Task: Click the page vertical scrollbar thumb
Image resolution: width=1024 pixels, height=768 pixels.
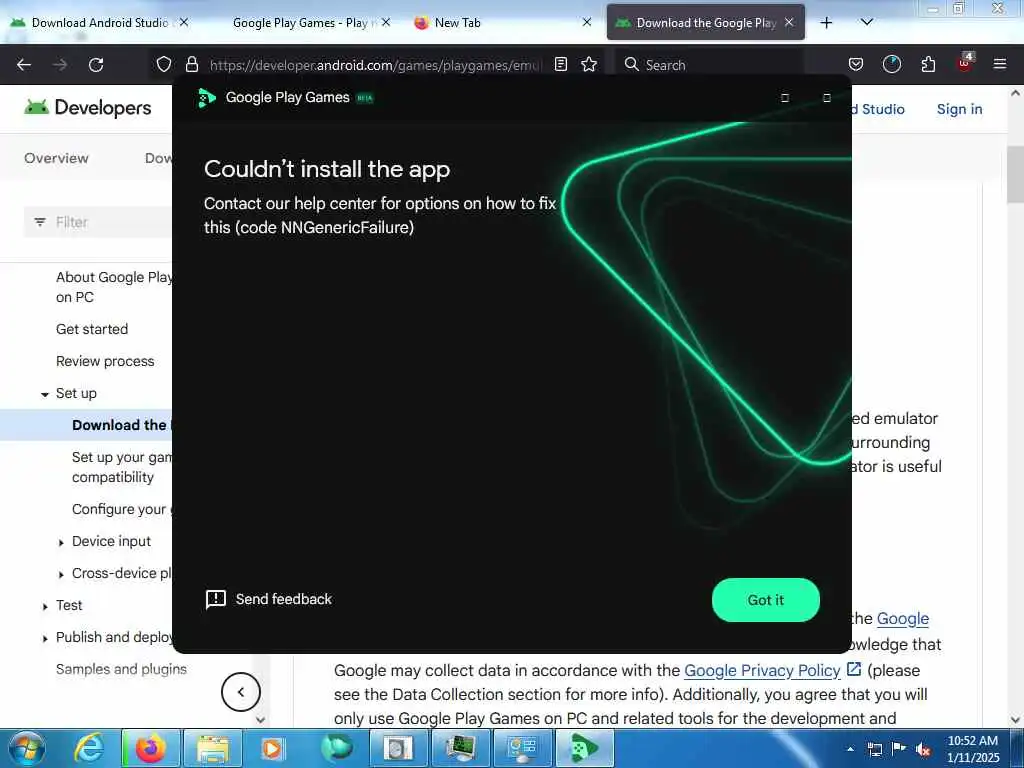Action: [x=1015, y=175]
